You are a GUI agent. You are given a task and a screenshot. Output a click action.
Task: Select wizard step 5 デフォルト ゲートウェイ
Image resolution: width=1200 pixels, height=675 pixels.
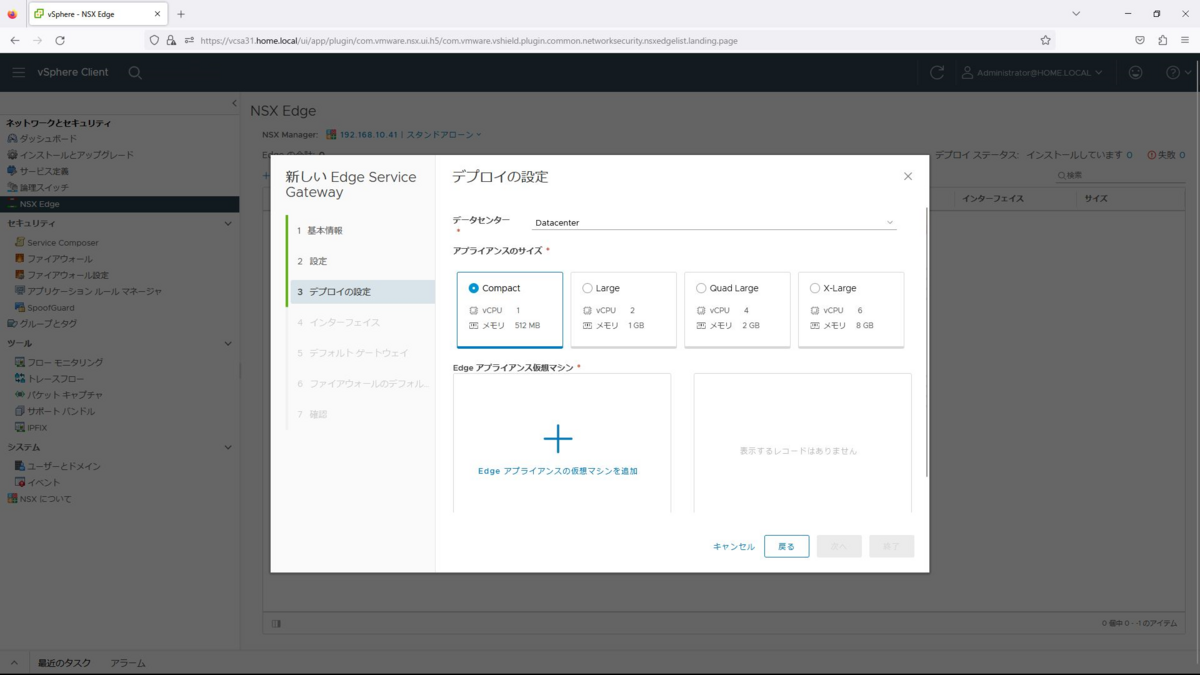[361, 353]
